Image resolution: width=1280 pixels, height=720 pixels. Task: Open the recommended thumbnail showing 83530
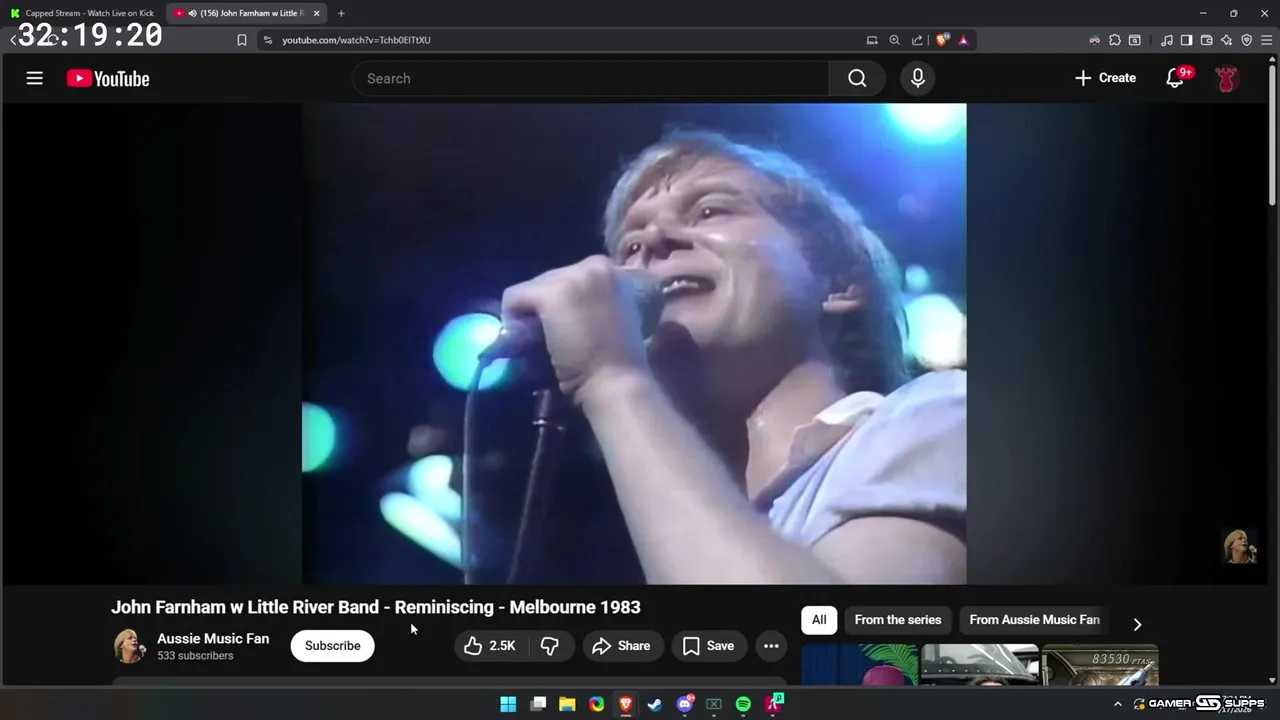pyautogui.click(x=1100, y=665)
